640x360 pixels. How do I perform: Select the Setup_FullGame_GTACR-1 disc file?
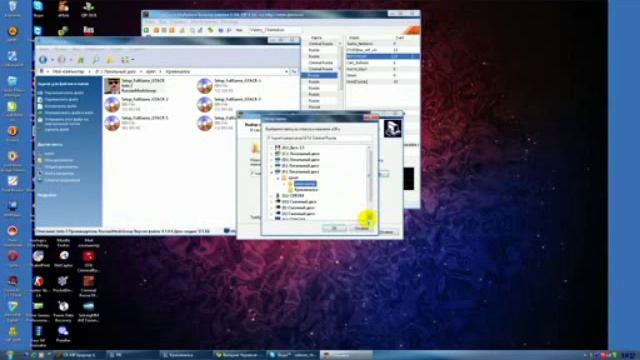coord(229,85)
